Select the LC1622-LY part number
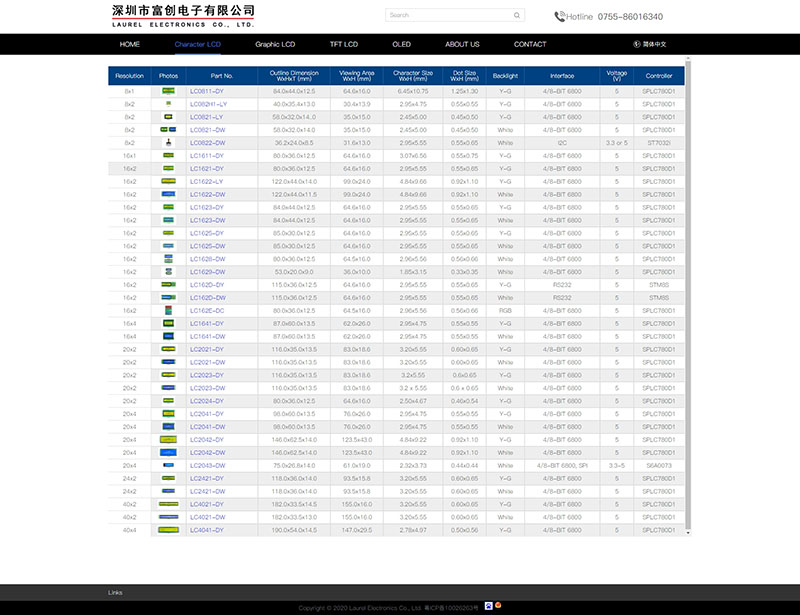Viewport: 800px width, 615px height. [207, 182]
